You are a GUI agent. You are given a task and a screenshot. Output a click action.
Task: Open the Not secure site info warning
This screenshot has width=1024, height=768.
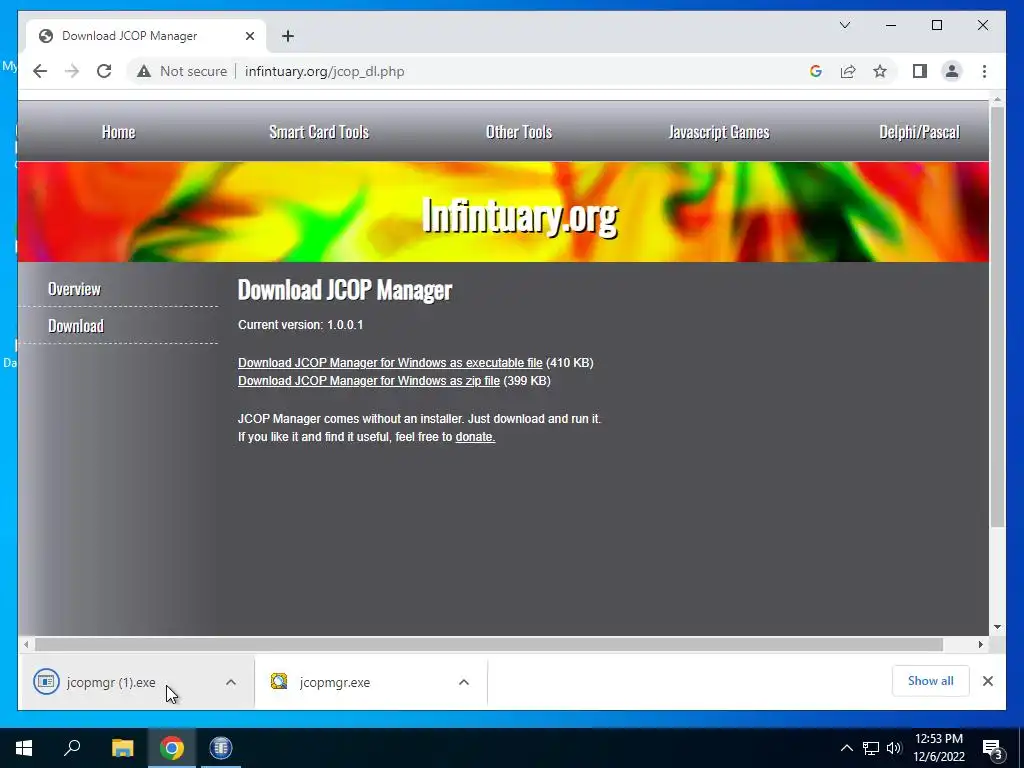182,71
